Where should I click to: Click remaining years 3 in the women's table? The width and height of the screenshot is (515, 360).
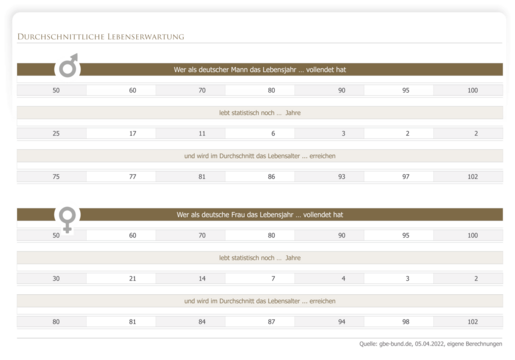407,278
